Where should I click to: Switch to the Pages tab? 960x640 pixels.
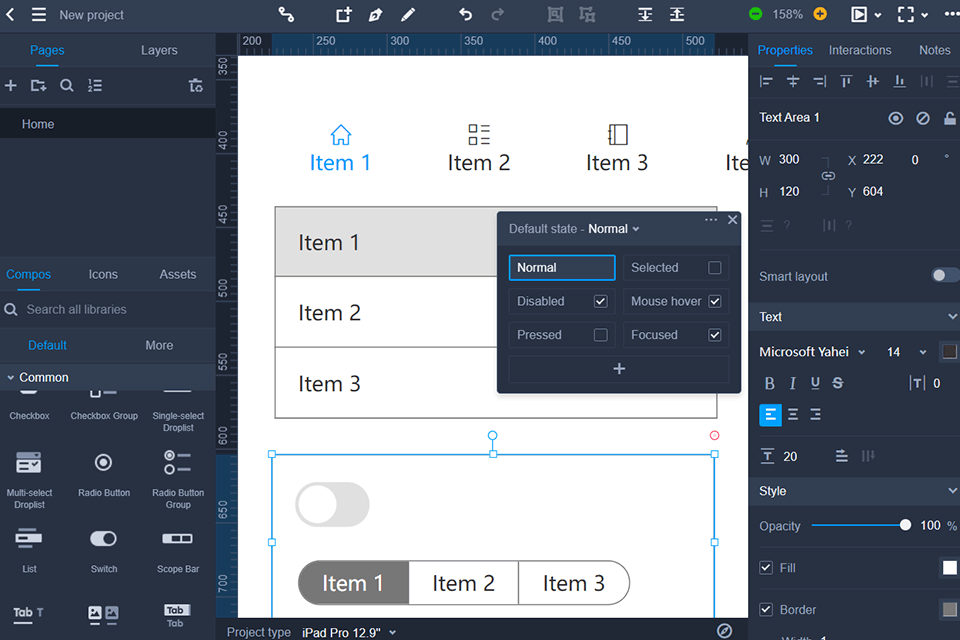[x=47, y=50]
